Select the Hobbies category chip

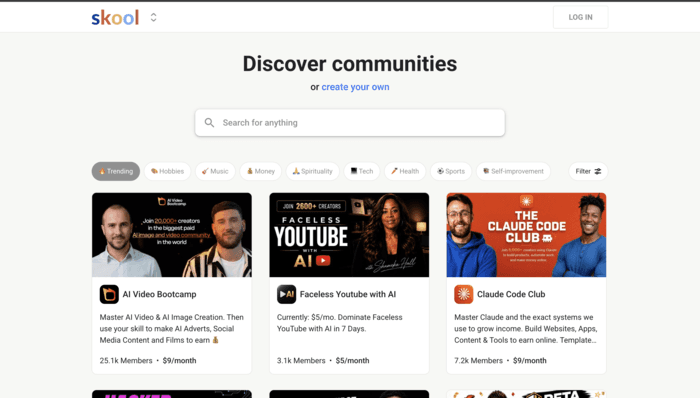(167, 171)
